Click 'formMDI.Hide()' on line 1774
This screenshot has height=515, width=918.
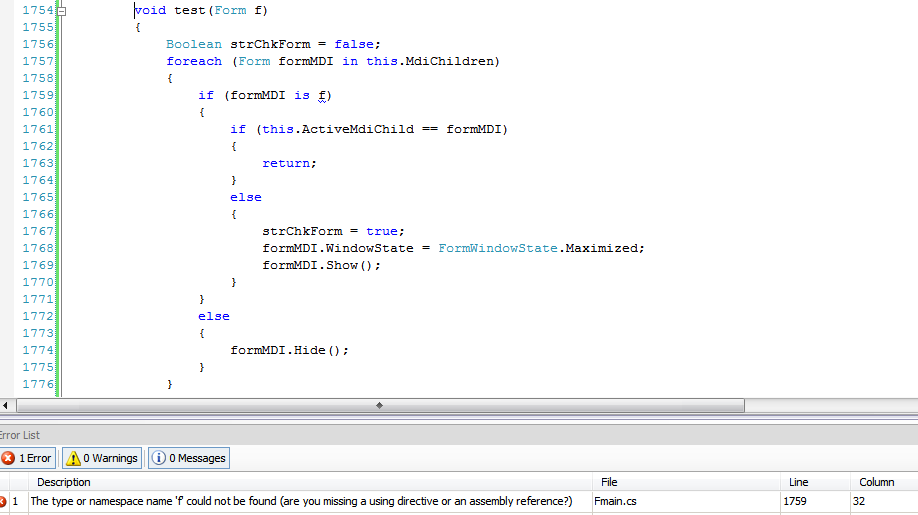tap(286, 350)
